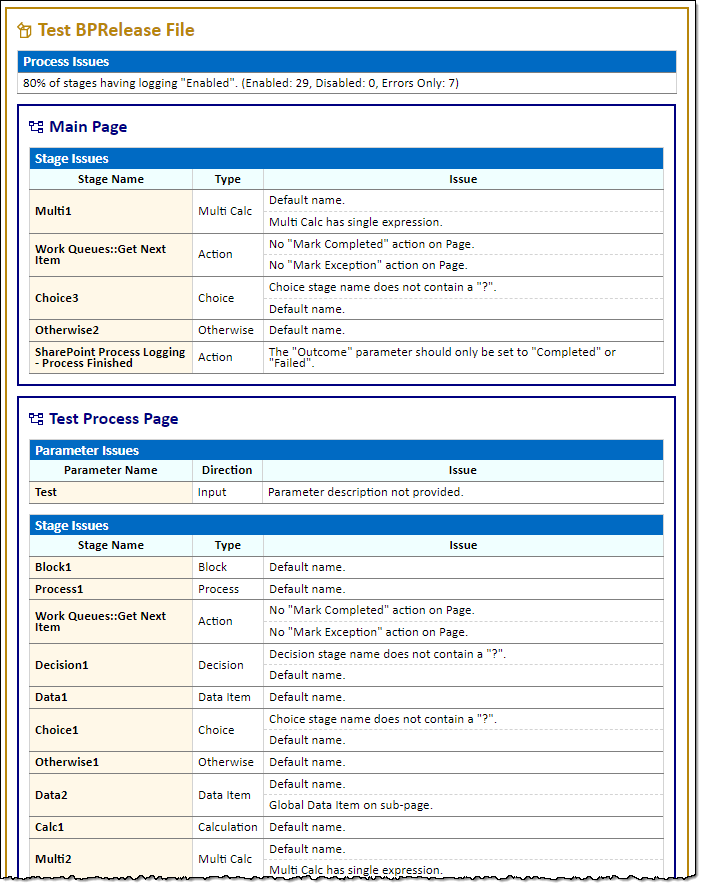
Task: Select the Decision1 stage name cell
Action: click(111, 665)
